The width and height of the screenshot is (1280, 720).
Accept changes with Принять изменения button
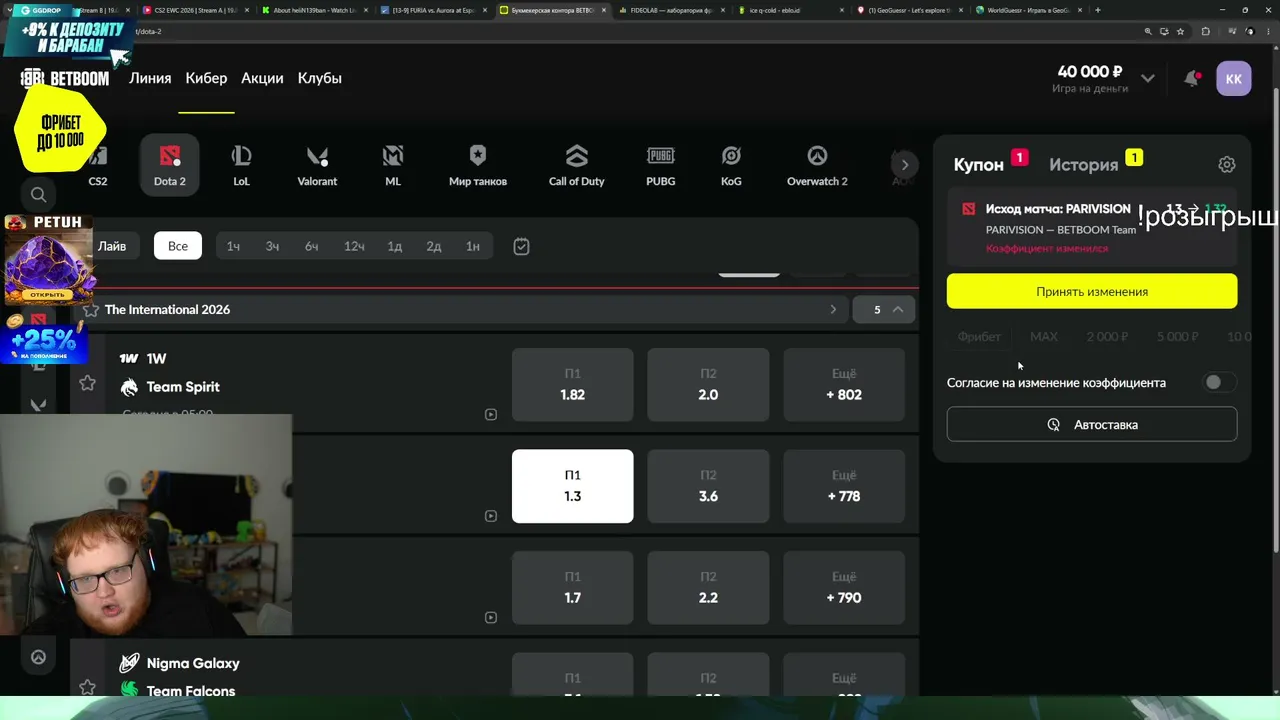pyautogui.click(x=1092, y=291)
